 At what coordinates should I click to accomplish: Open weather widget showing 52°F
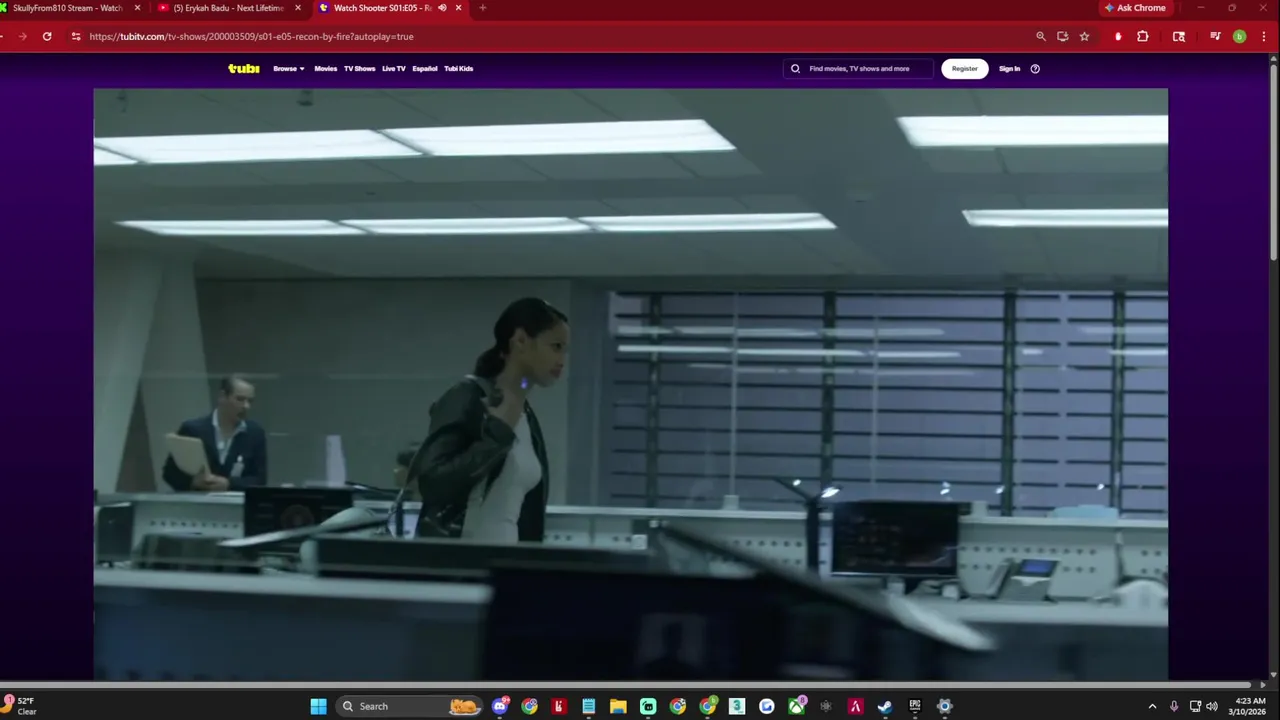(20, 706)
